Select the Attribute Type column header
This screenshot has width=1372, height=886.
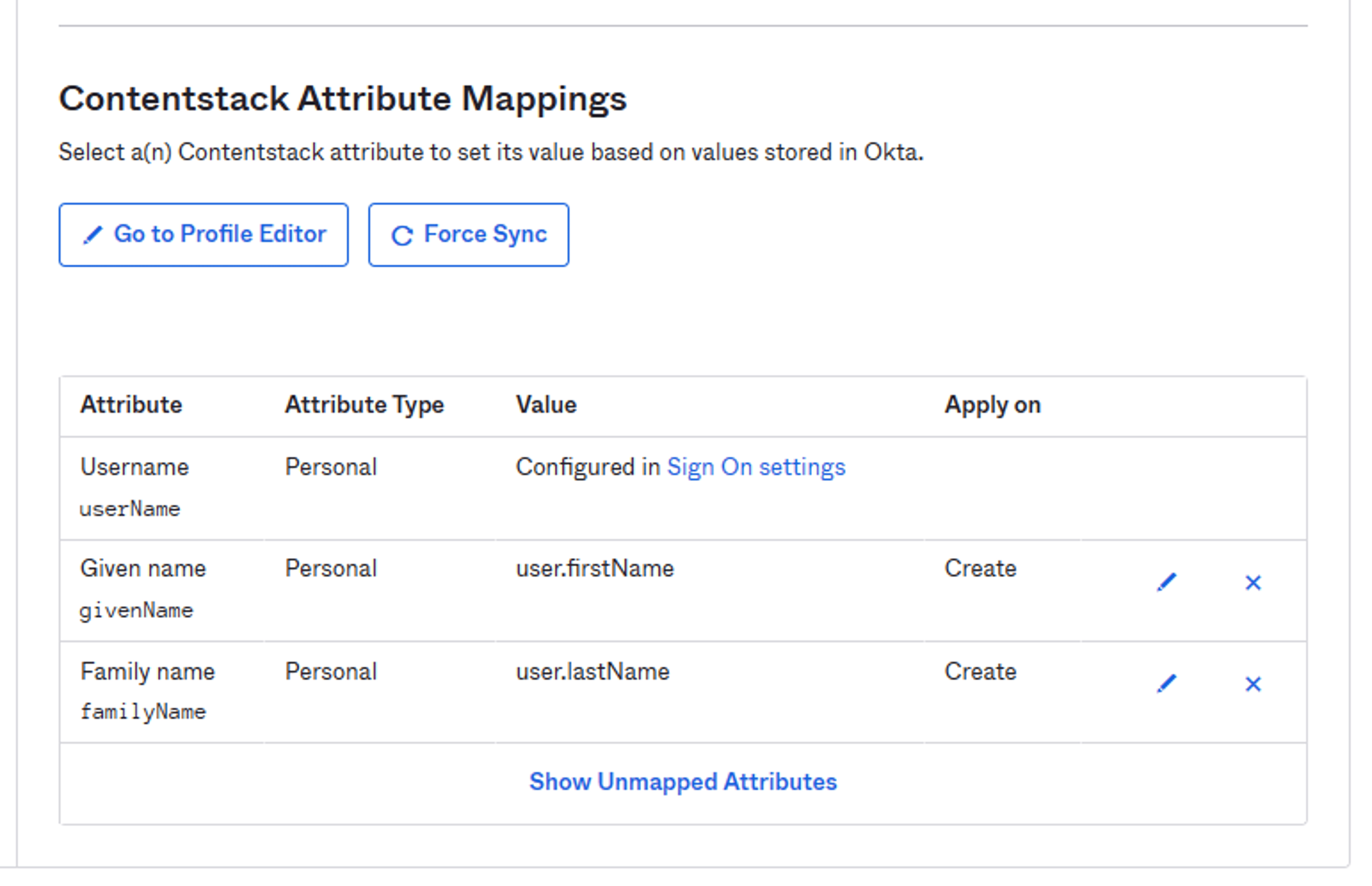(x=365, y=405)
